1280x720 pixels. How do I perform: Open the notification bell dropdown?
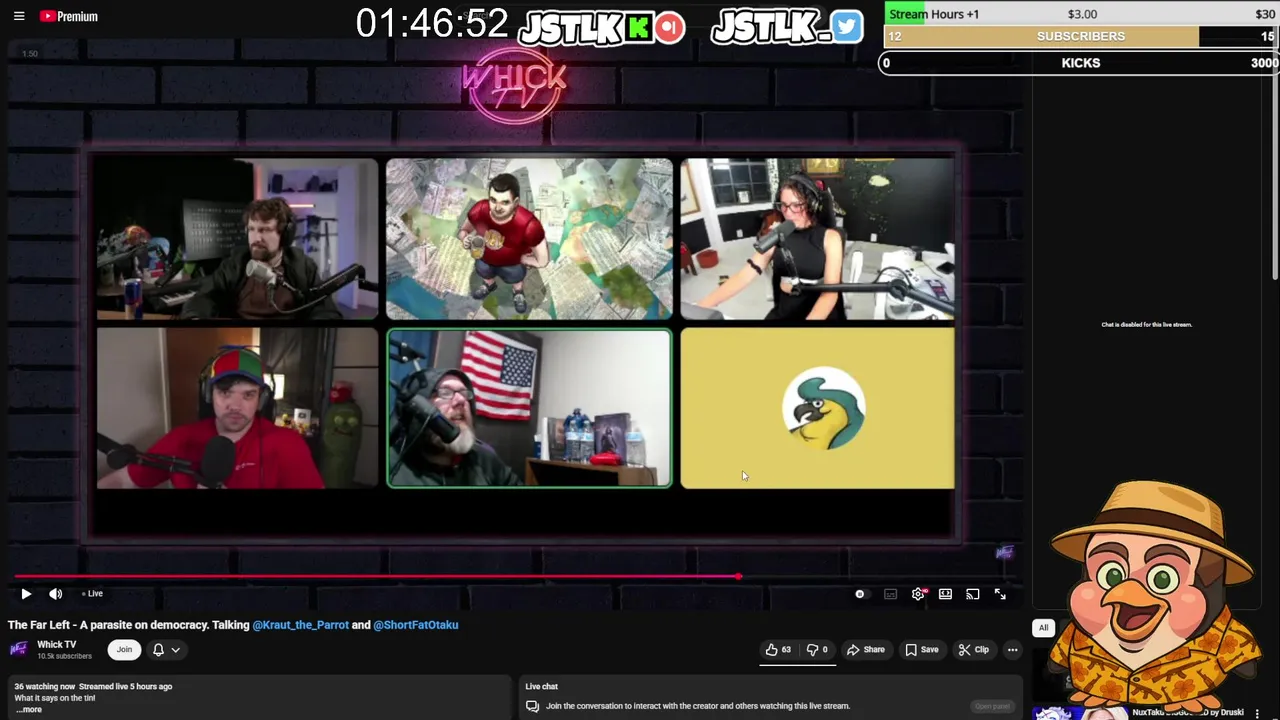(x=166, y=650)
